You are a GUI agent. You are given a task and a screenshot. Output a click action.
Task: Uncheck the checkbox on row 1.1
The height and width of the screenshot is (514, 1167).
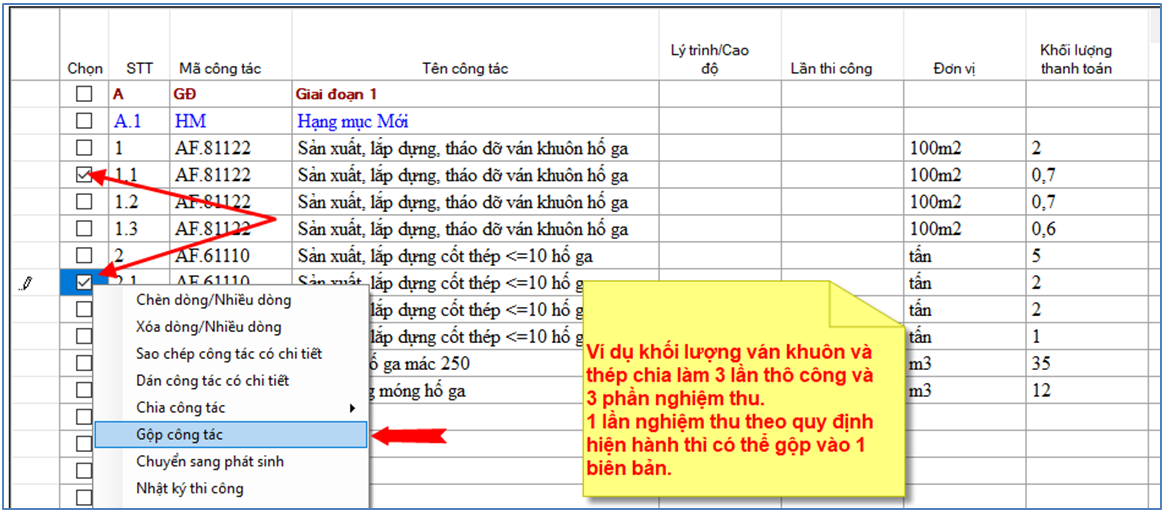pos(84,175)
